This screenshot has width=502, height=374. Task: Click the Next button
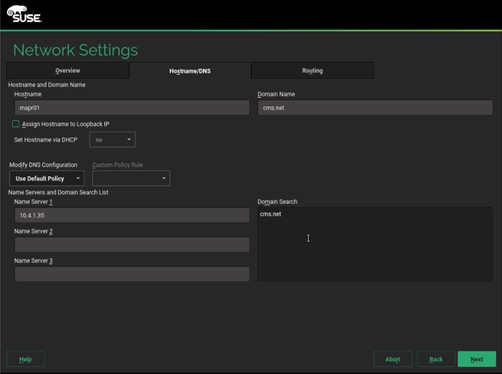tap(477, 359)
